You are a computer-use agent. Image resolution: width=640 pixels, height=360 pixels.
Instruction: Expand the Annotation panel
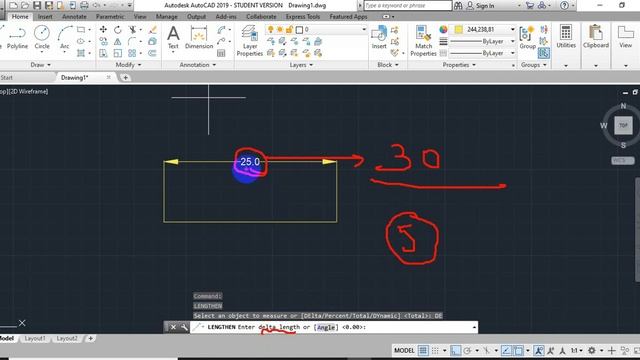coord(198,64)
